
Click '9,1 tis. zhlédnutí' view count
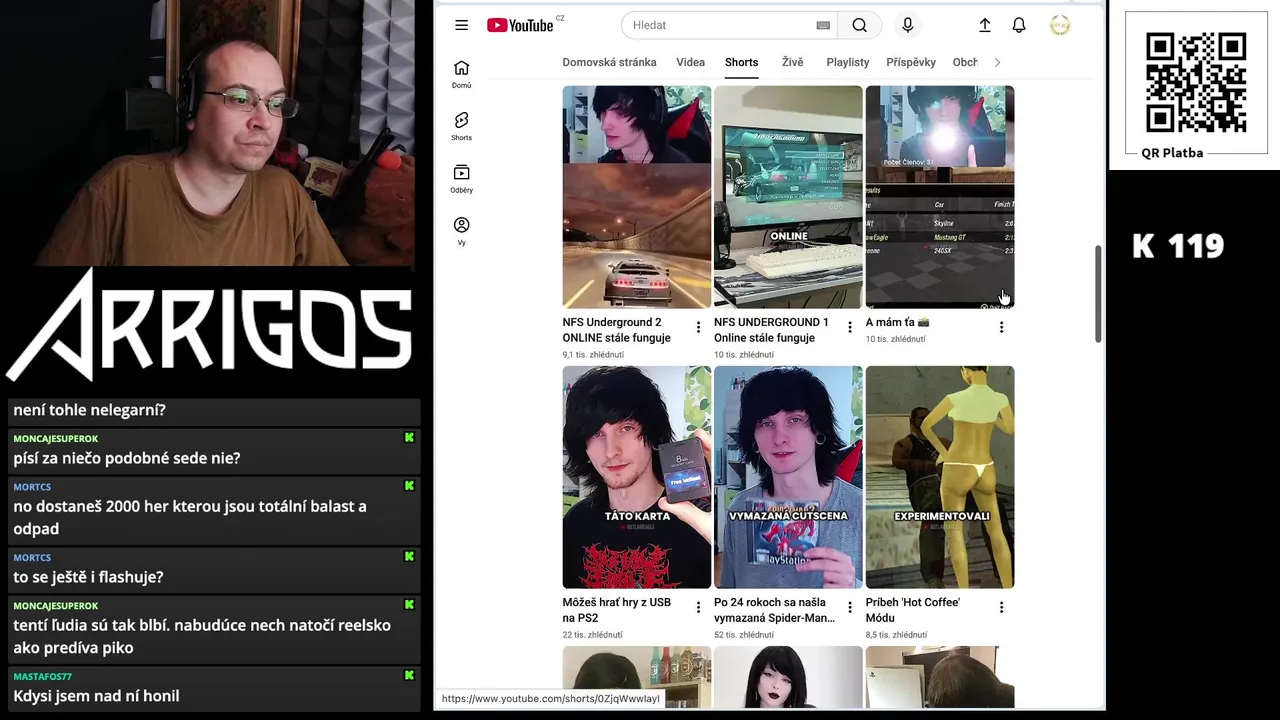click(x=593, y=355)
